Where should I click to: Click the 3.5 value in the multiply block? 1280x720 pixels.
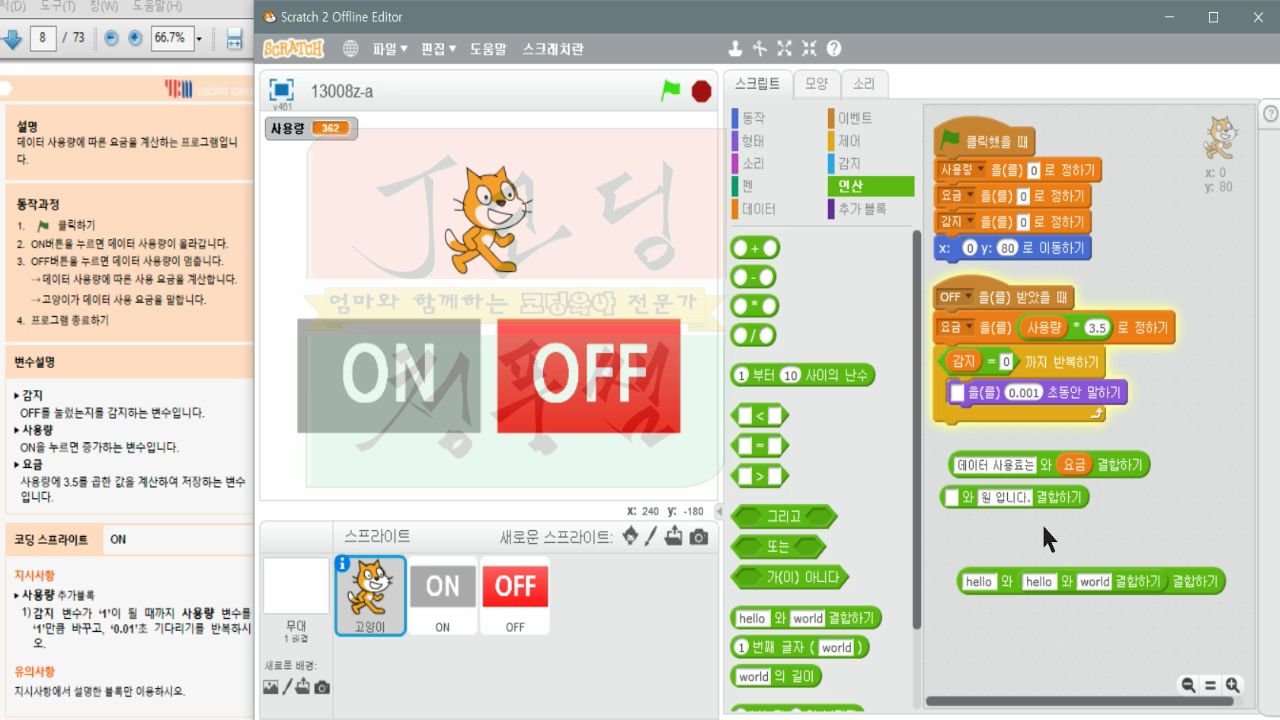pyautogui.click(x=1098, y=327)
